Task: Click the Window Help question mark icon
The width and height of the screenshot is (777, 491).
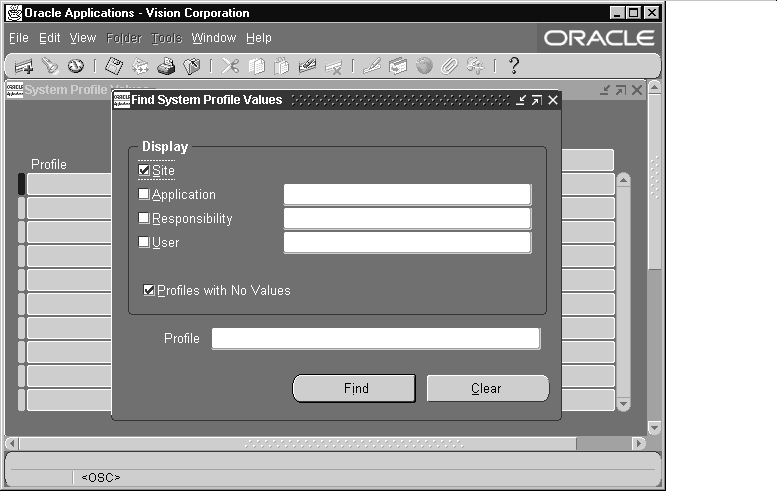Action: pyautogui.click(x=514, y=65)
